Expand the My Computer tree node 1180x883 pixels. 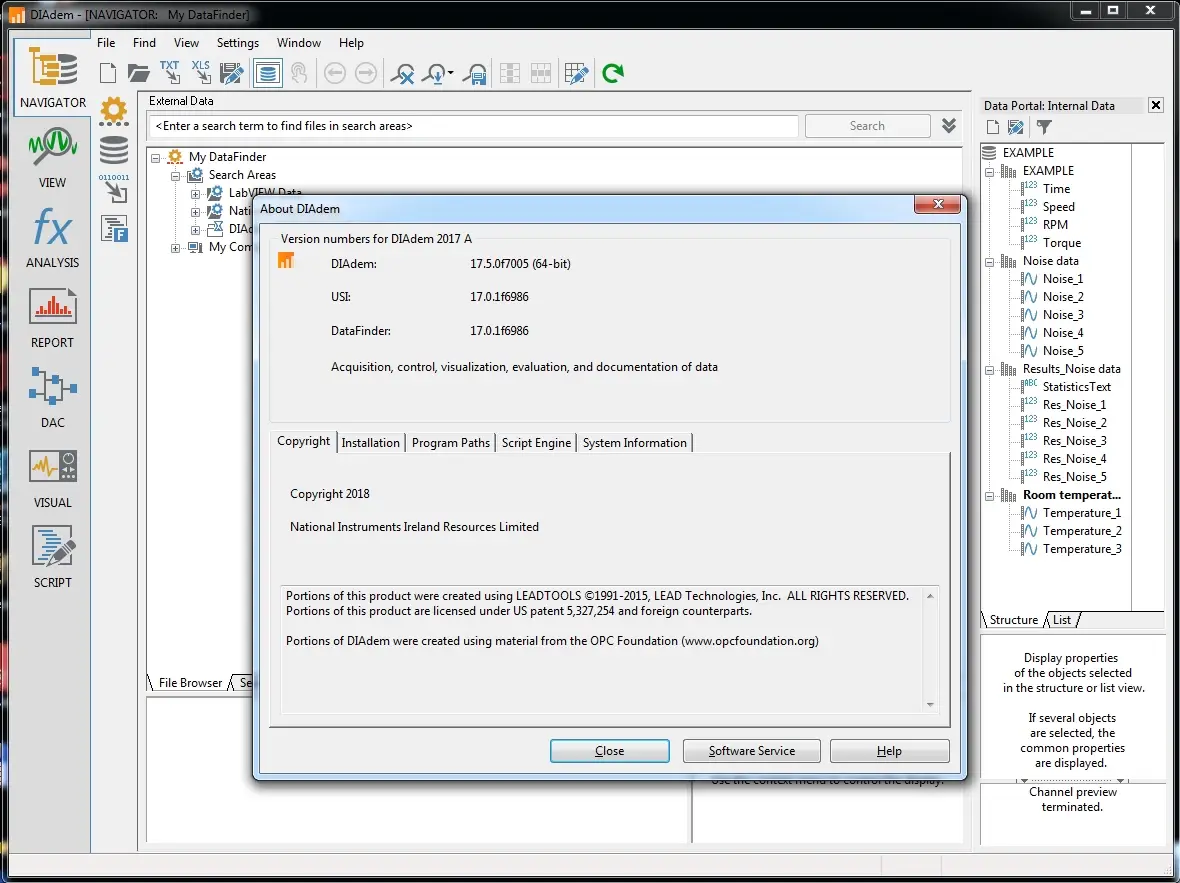(x=175, y=248)
